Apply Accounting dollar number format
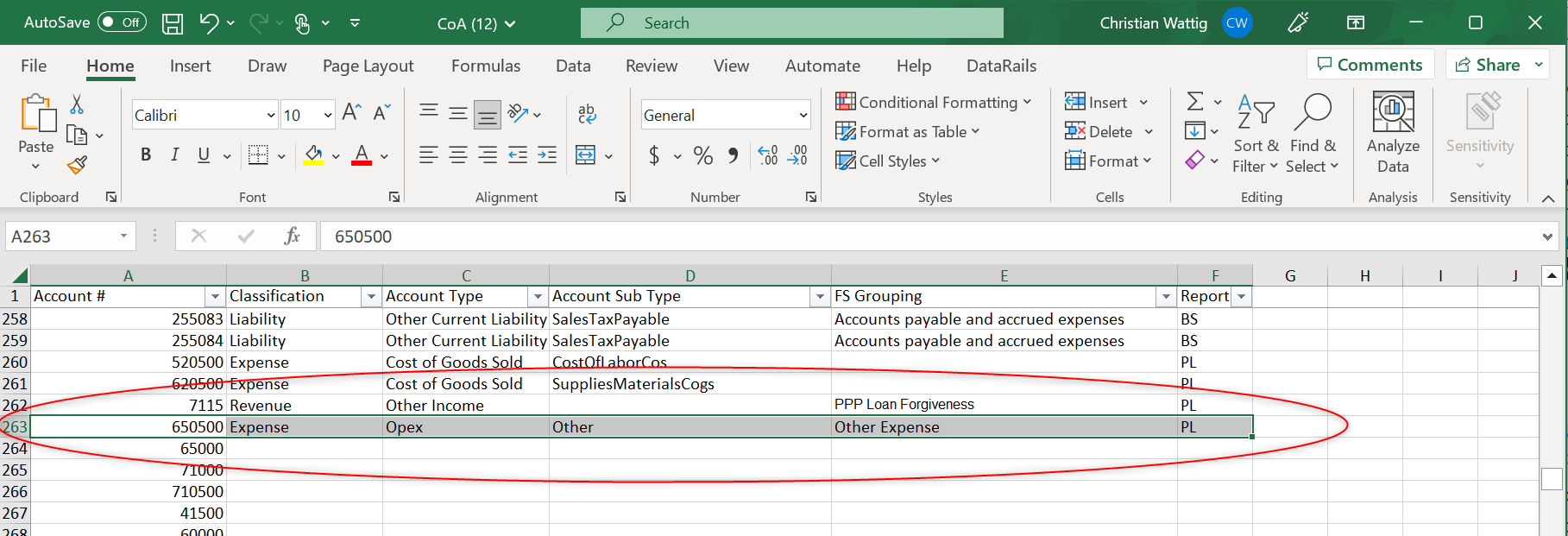 (x=654, y=155)
